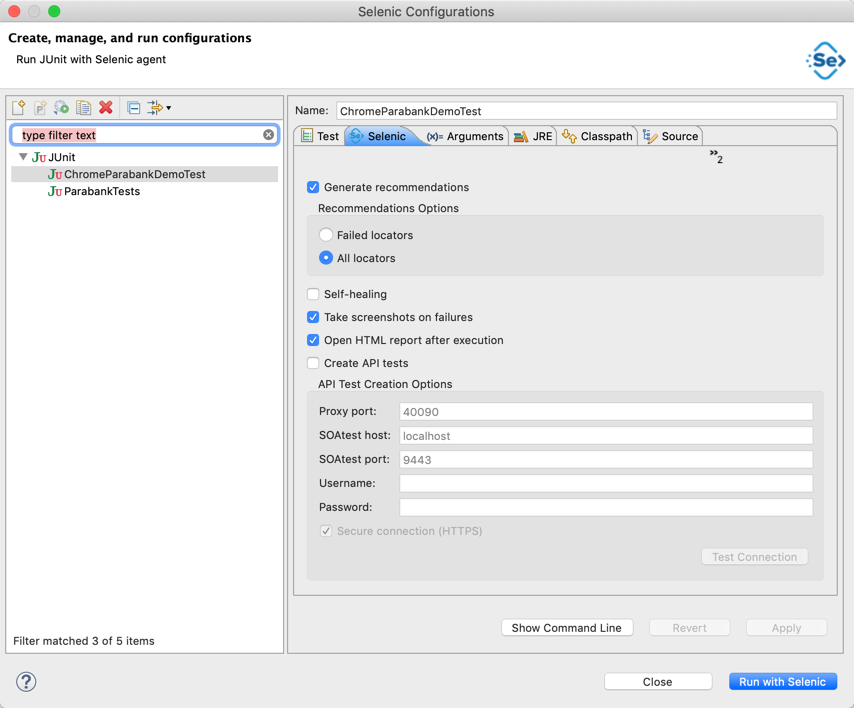The image size is (854, 708).
Task: Switch to the Test tab
Action: (320, 136)
